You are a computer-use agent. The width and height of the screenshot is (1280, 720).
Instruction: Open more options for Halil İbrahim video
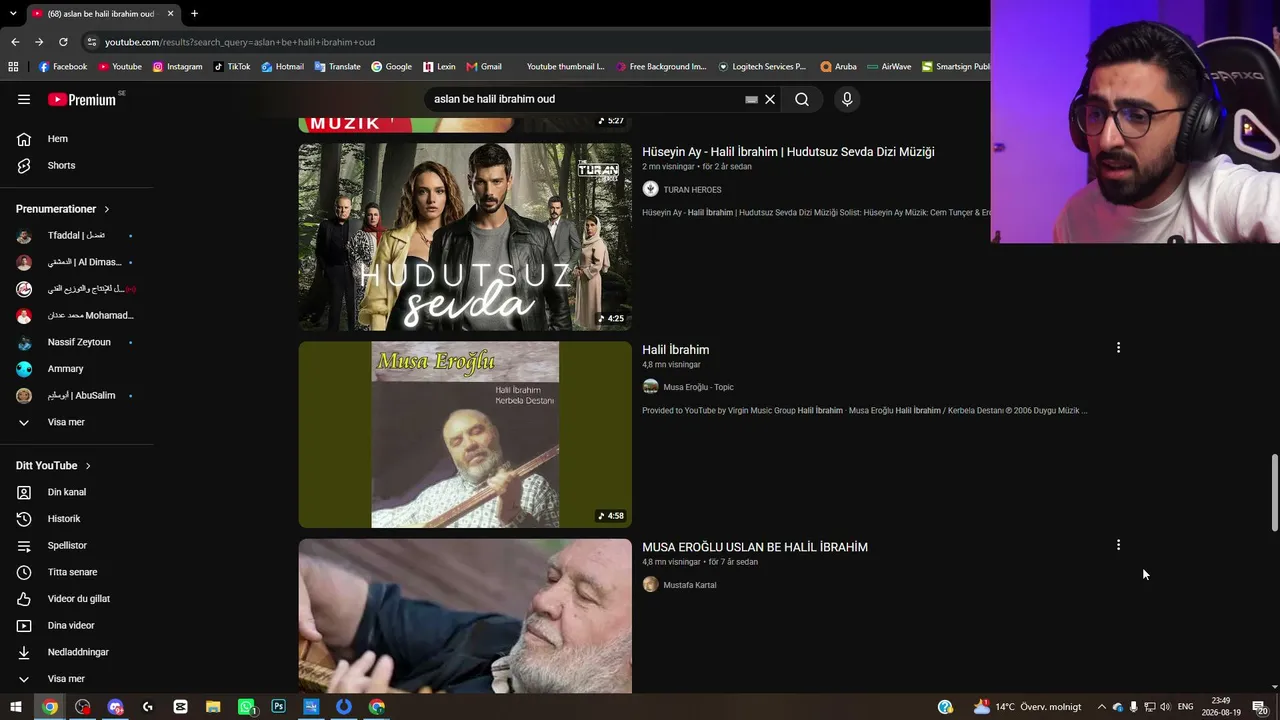(1118, 348)
